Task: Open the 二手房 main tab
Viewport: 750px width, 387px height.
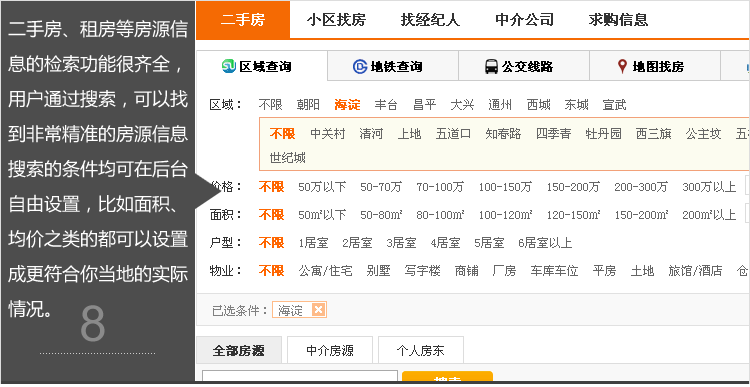Action: 243,20
